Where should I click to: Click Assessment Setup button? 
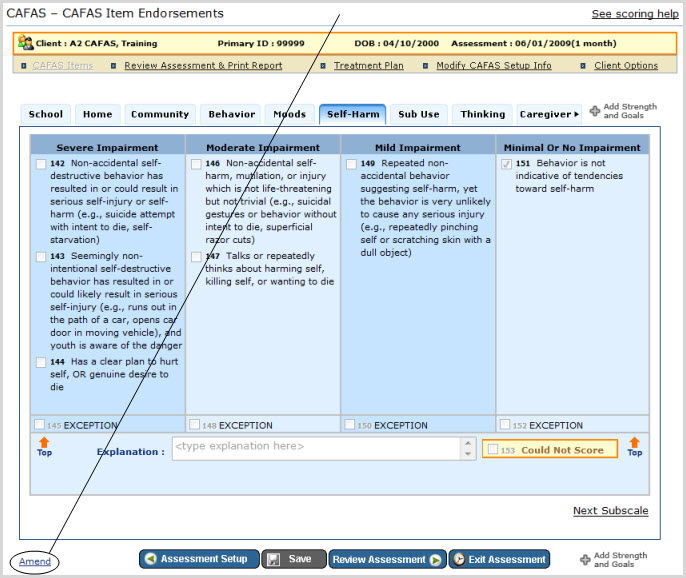(199, 559)
